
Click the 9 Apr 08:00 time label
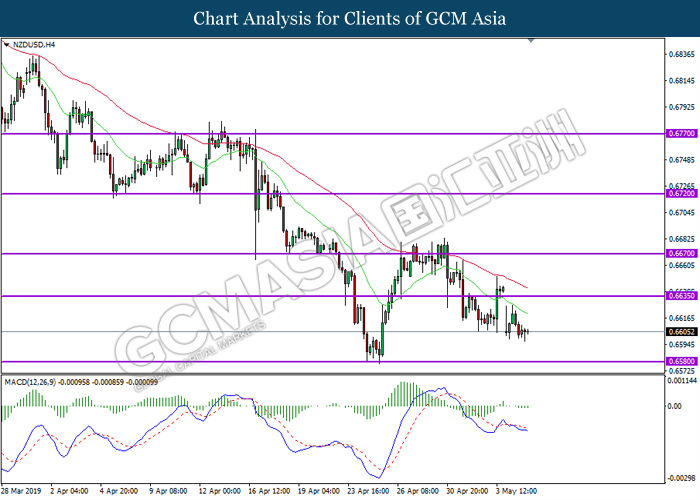pos(168,491)
